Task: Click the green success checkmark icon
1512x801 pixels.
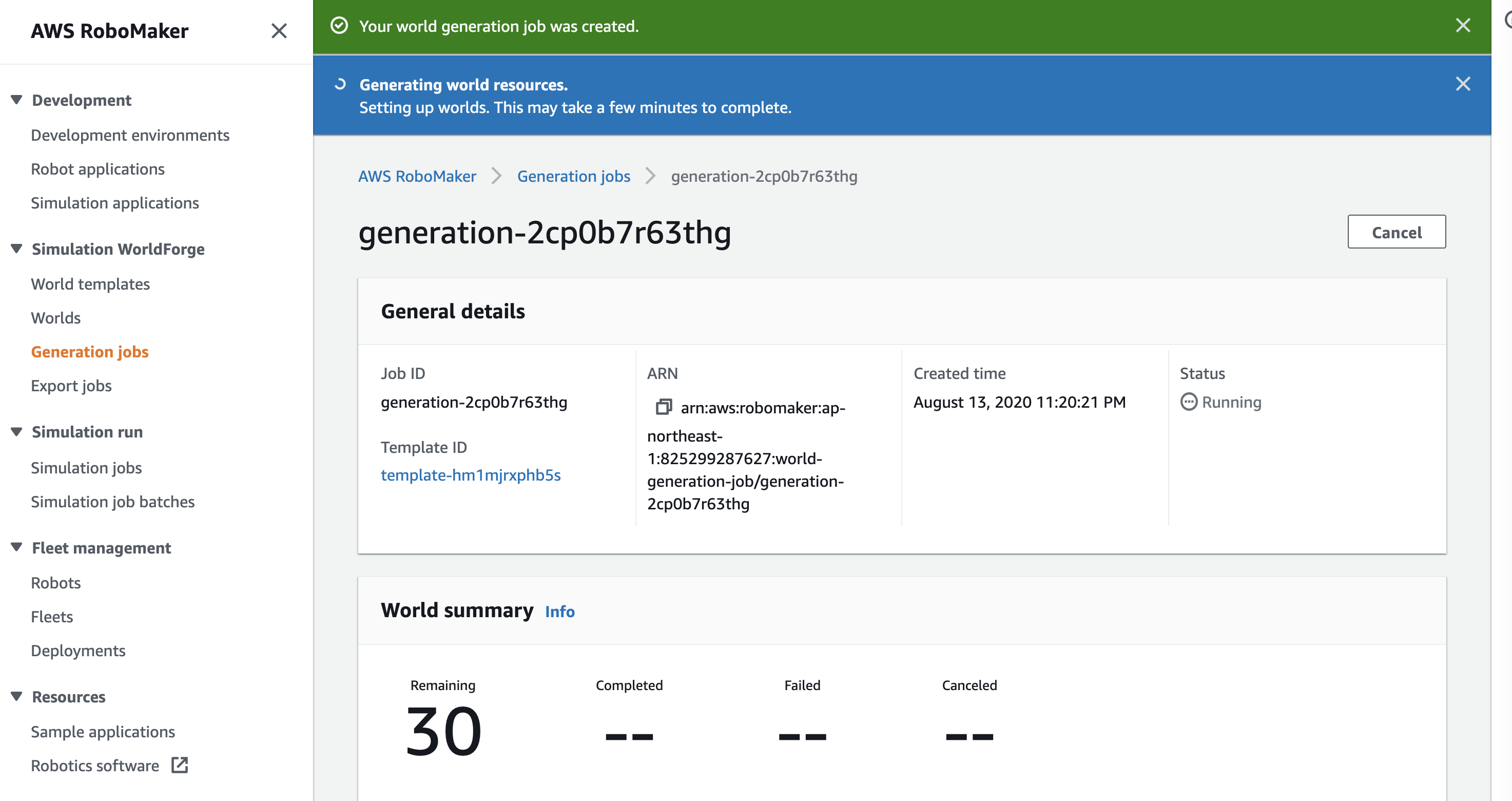Action: point(339,26)
